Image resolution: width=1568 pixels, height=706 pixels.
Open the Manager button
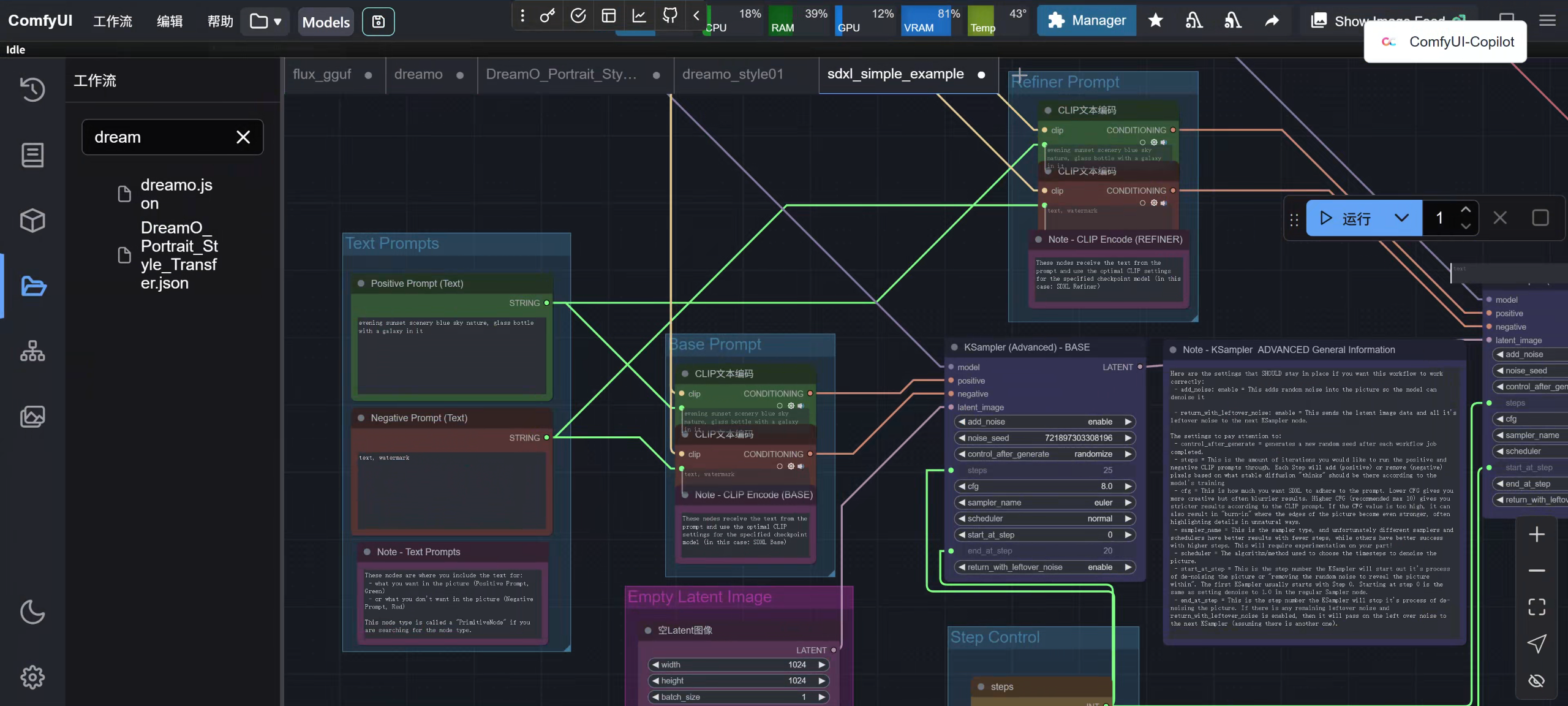(1087, 20)
